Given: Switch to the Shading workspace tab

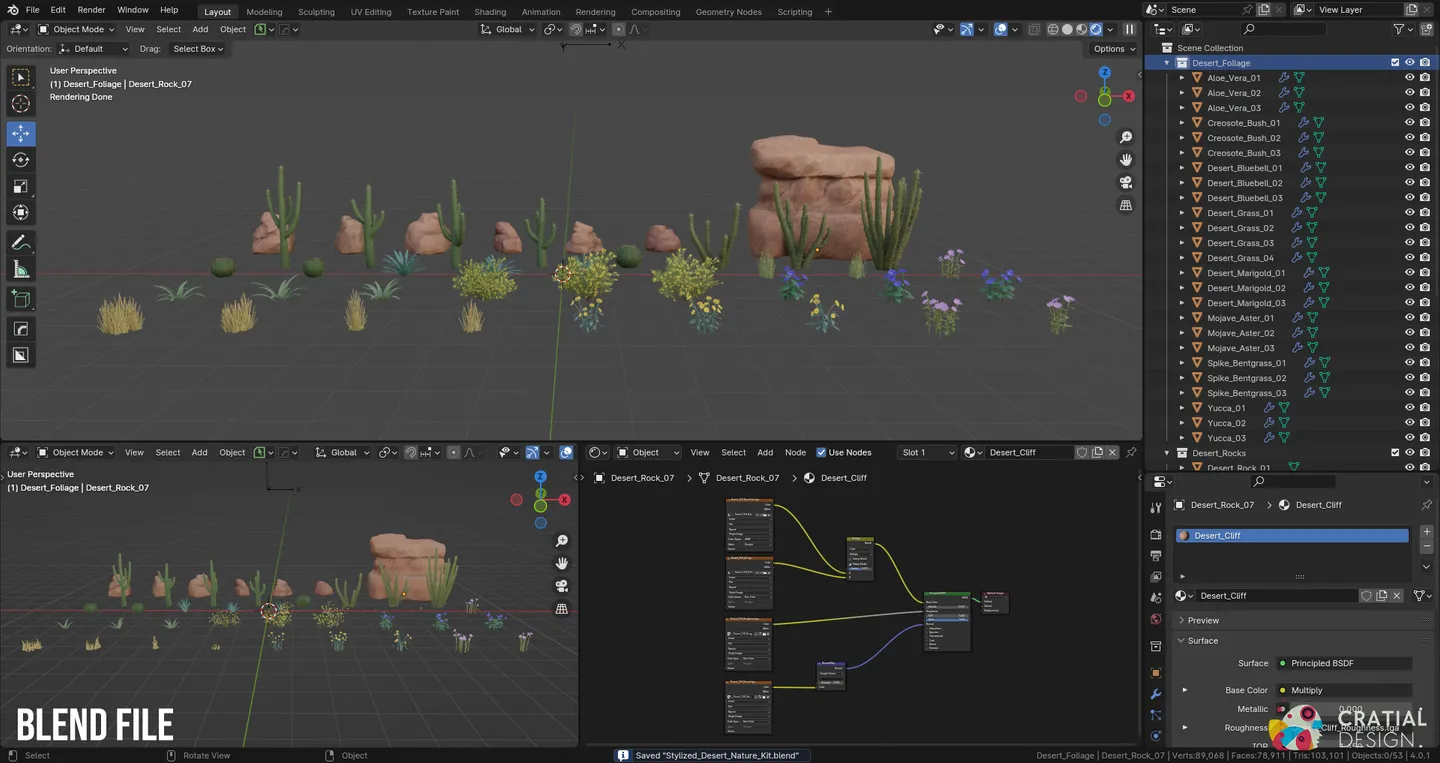Looking at the screenshot, I should point(490,12).
